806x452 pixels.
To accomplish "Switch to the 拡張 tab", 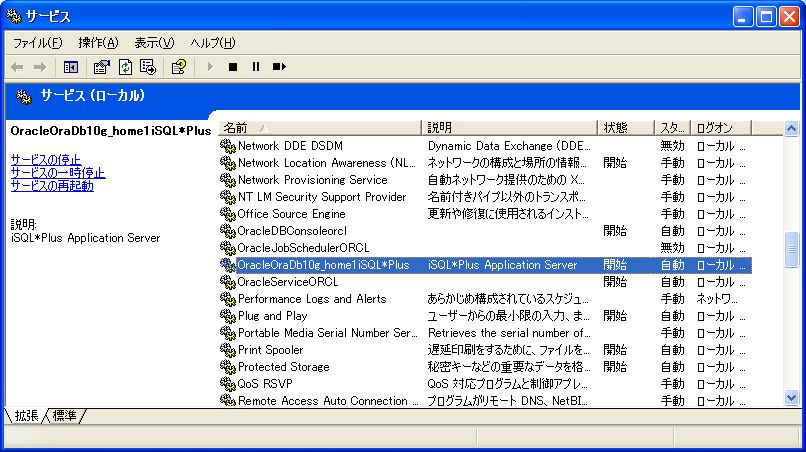I will [x=26, y=415].
